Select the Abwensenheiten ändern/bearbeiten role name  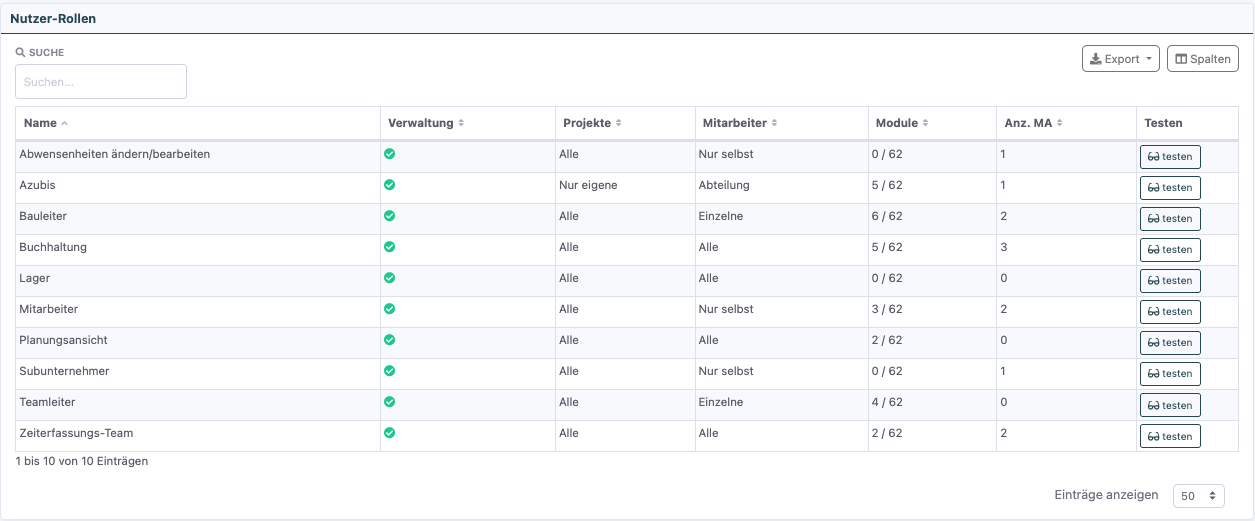point(115,154)
